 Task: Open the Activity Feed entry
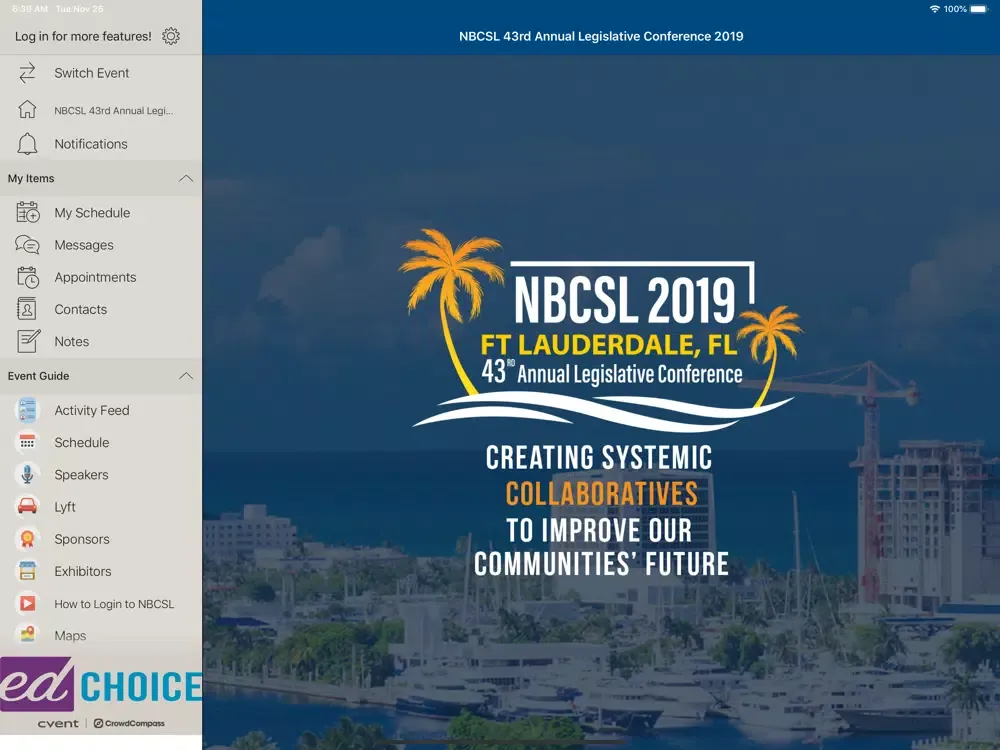(101, 410)
